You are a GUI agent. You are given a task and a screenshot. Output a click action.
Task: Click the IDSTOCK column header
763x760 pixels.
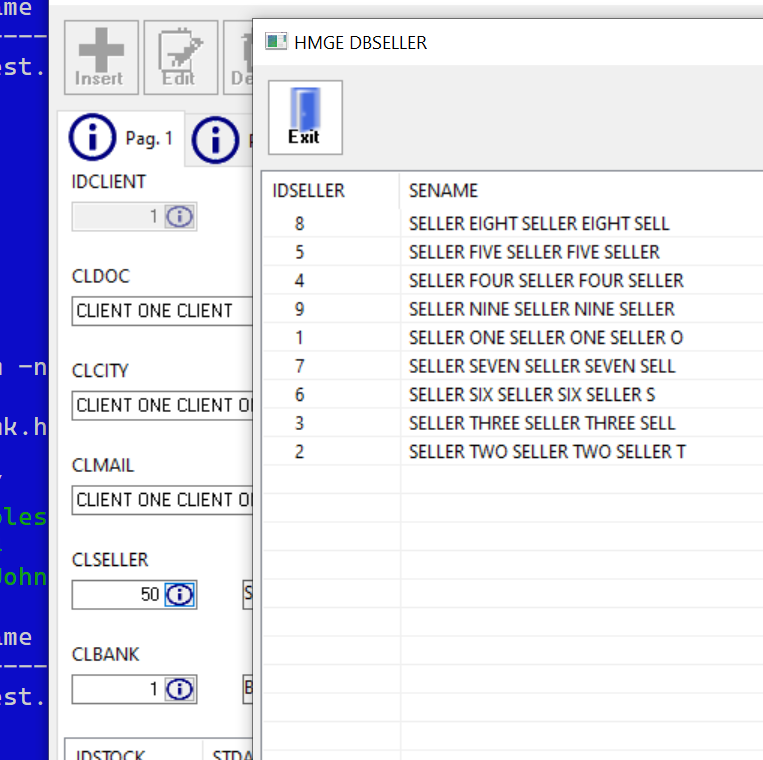pos(133,752)
